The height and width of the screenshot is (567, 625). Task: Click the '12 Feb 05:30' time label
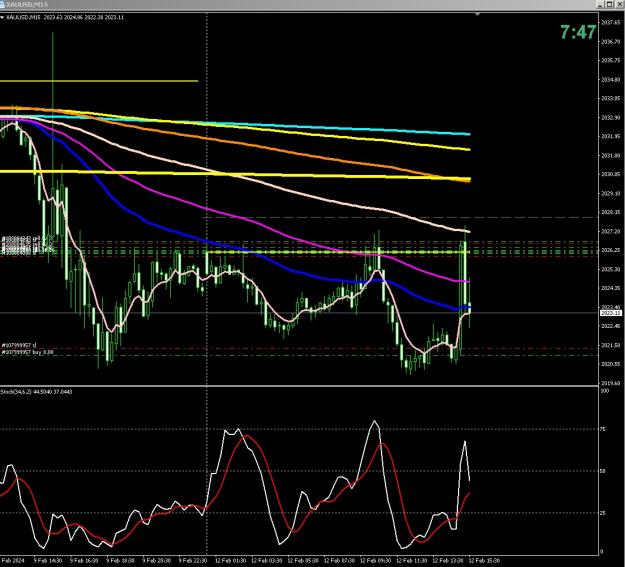click(303, 561)
